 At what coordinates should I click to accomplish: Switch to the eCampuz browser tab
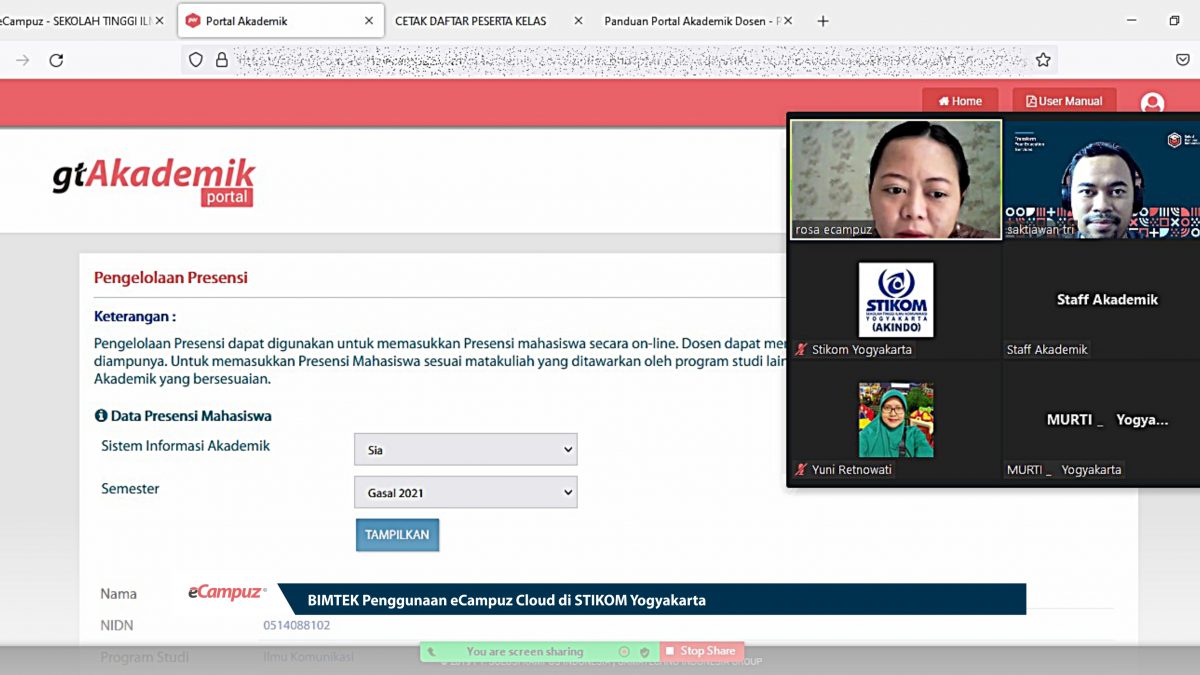(x=75, y=20)
